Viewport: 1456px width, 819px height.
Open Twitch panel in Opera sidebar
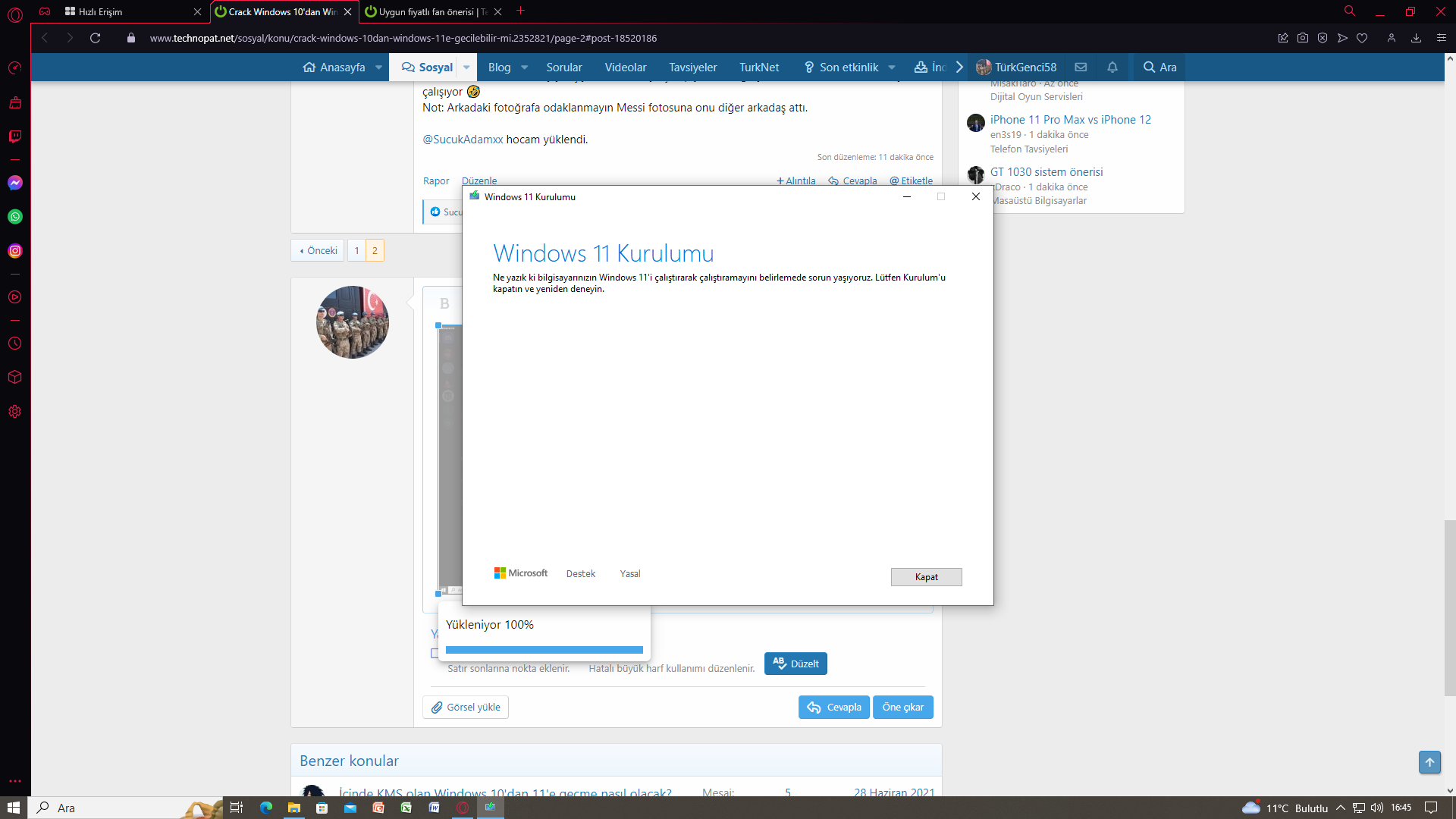[15, 136]
